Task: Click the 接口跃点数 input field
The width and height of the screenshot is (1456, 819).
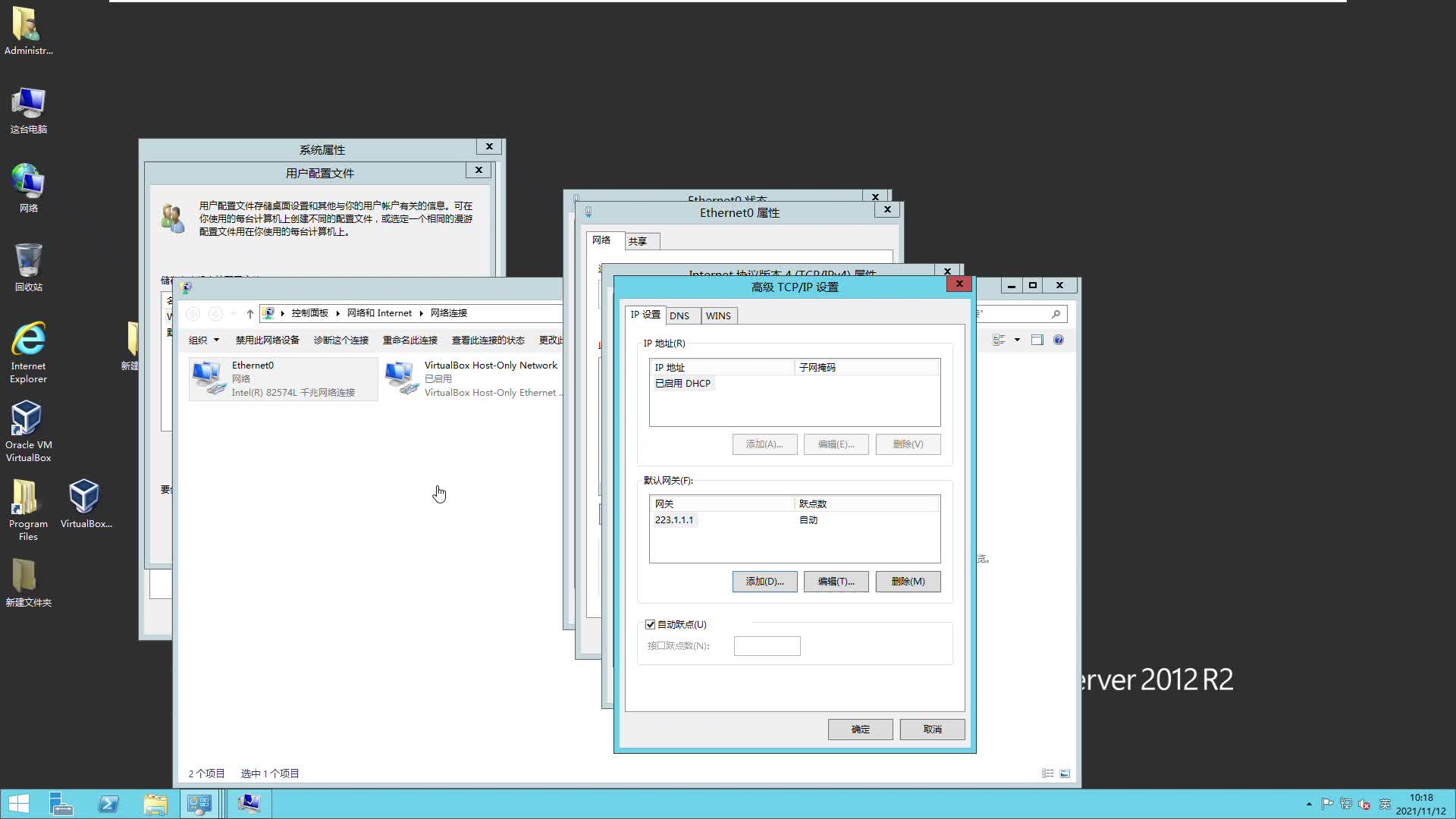Action: [767, 645]
